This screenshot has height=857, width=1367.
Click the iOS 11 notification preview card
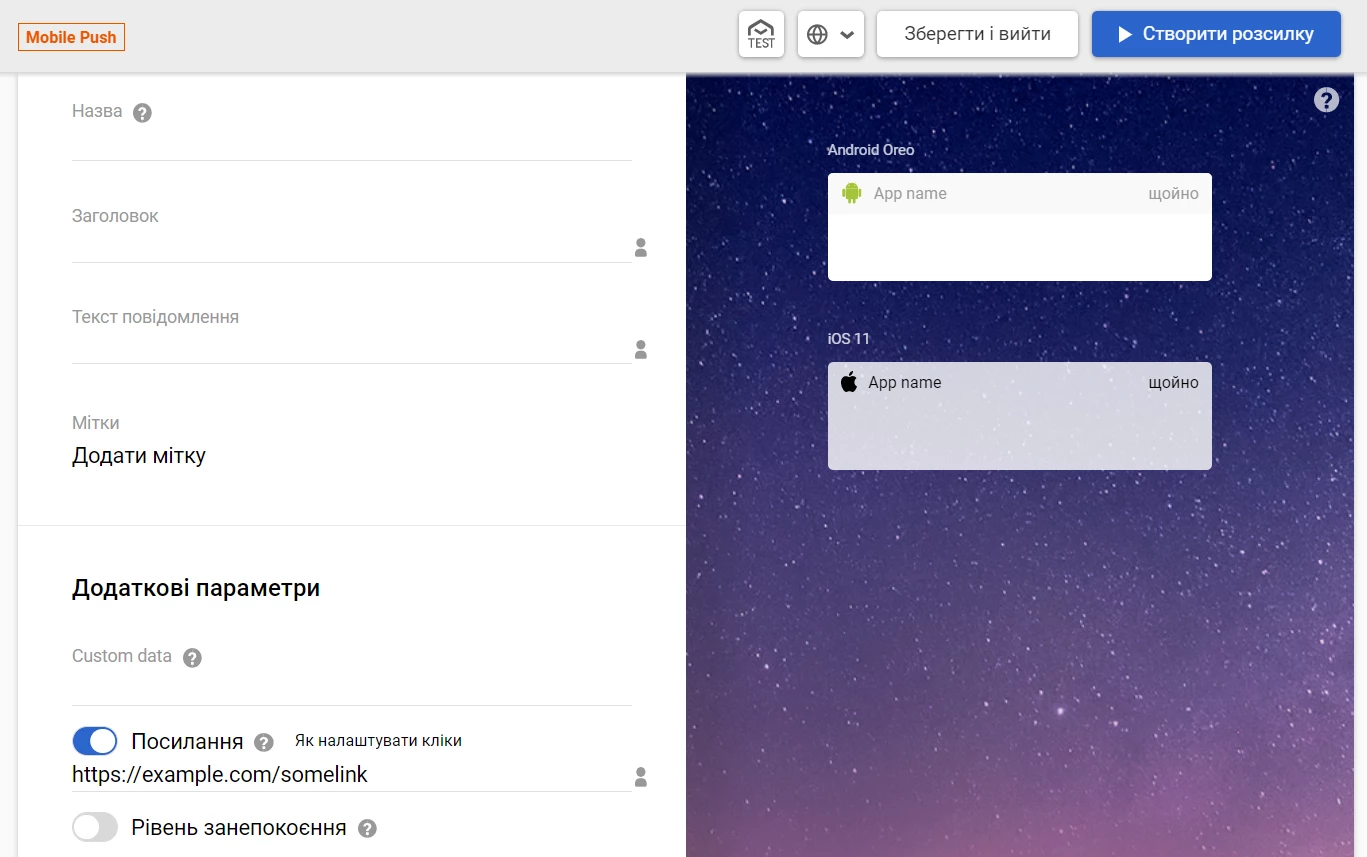point(1020,416)
